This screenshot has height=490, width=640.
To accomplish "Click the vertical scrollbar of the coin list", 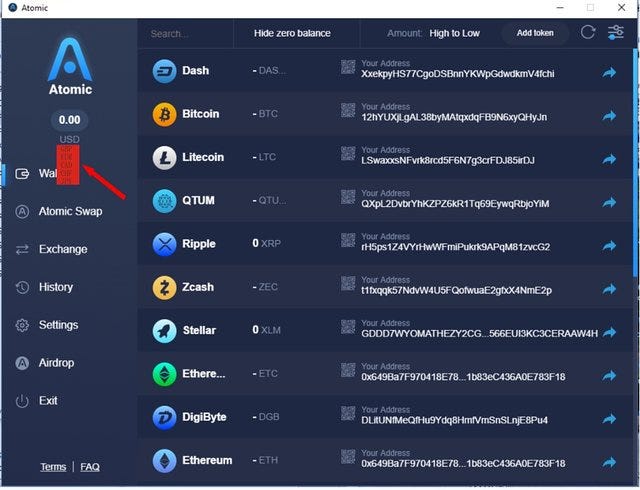I will (x=635, y=163).
